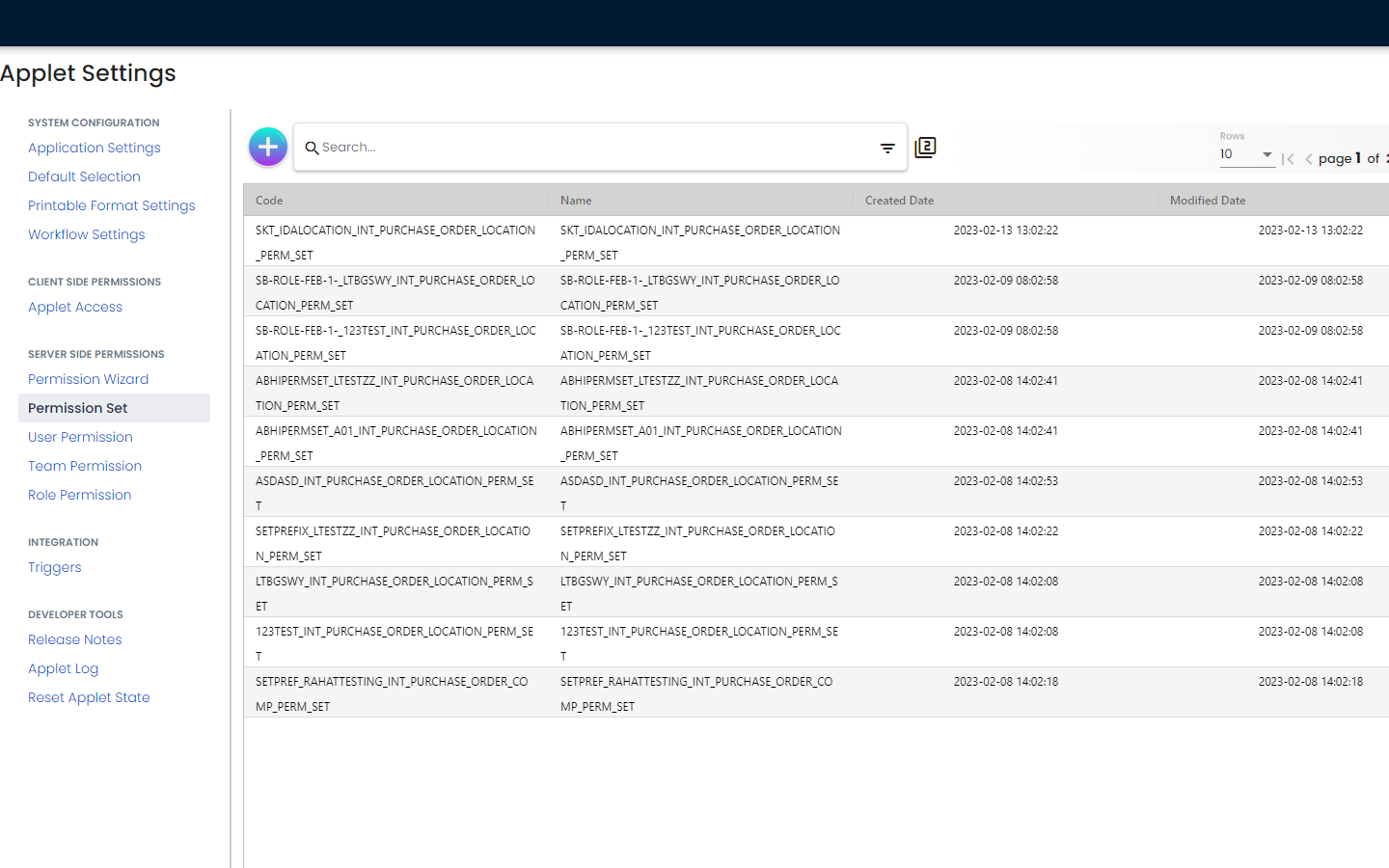
Task: Click Reset Applet State
Action: [x=89, y=697]
